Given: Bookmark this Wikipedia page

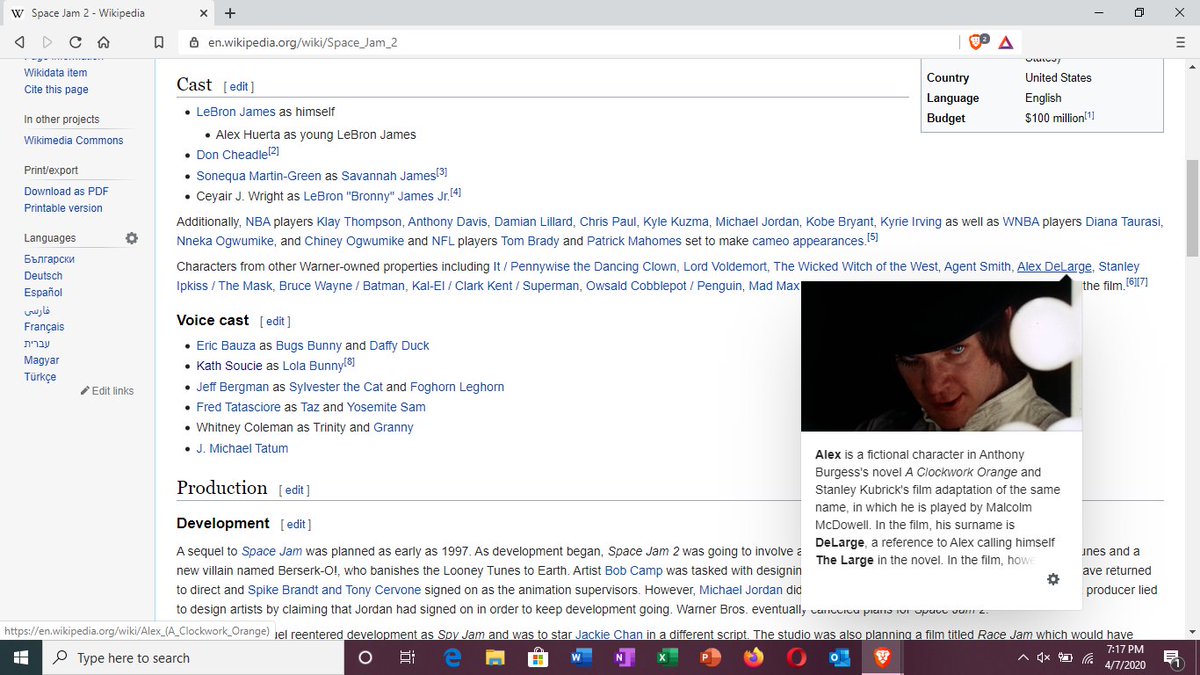Looking at the screenshot, I should [158, 43].
